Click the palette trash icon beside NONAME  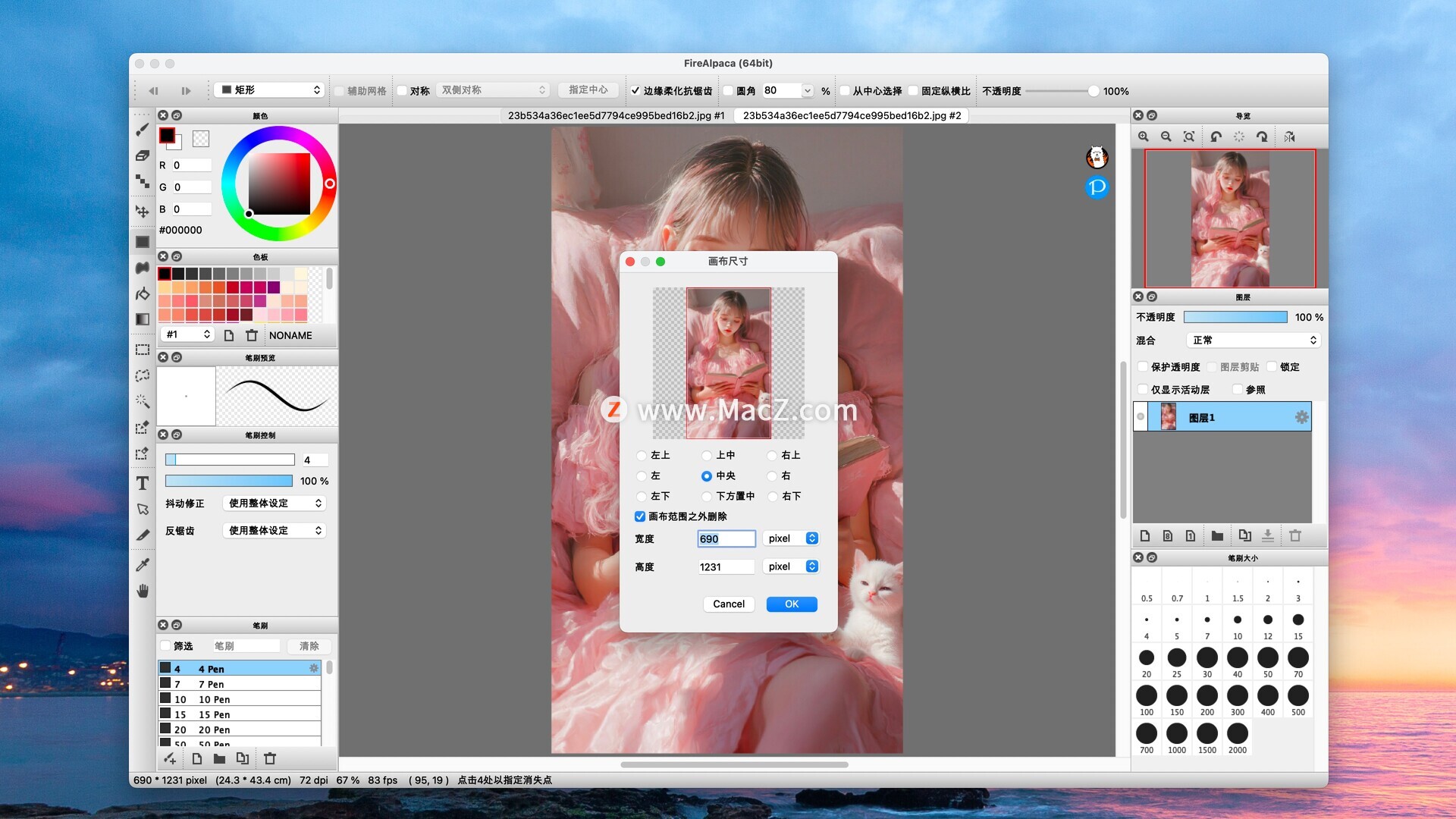pos(252,335)
